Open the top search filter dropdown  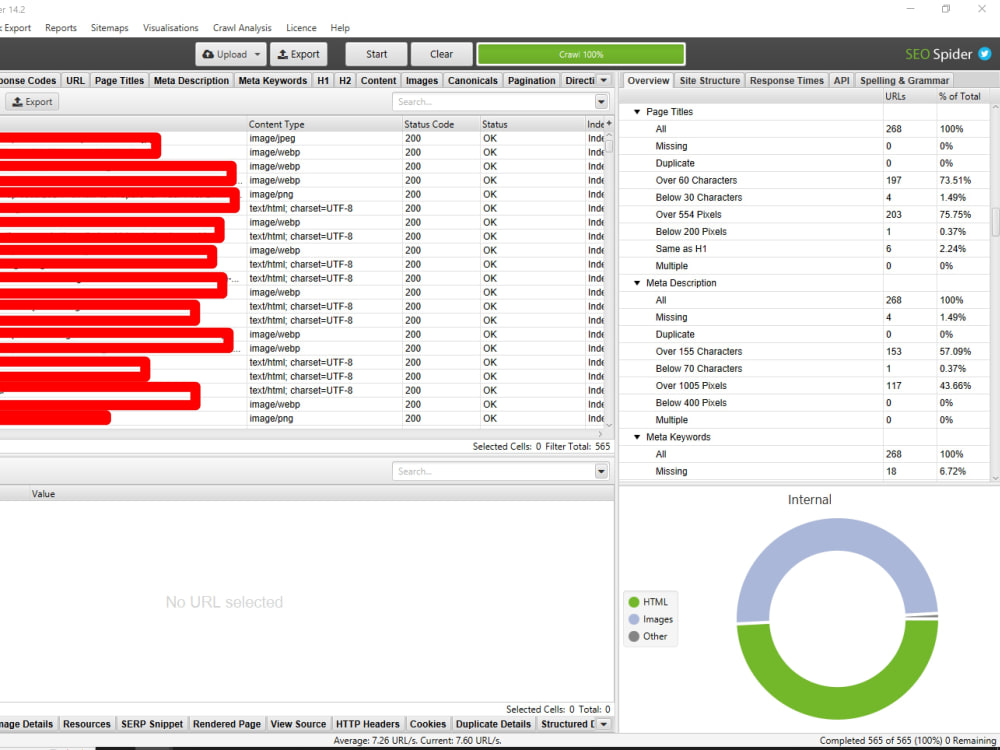pyautogui.click(x=601, y=102)
